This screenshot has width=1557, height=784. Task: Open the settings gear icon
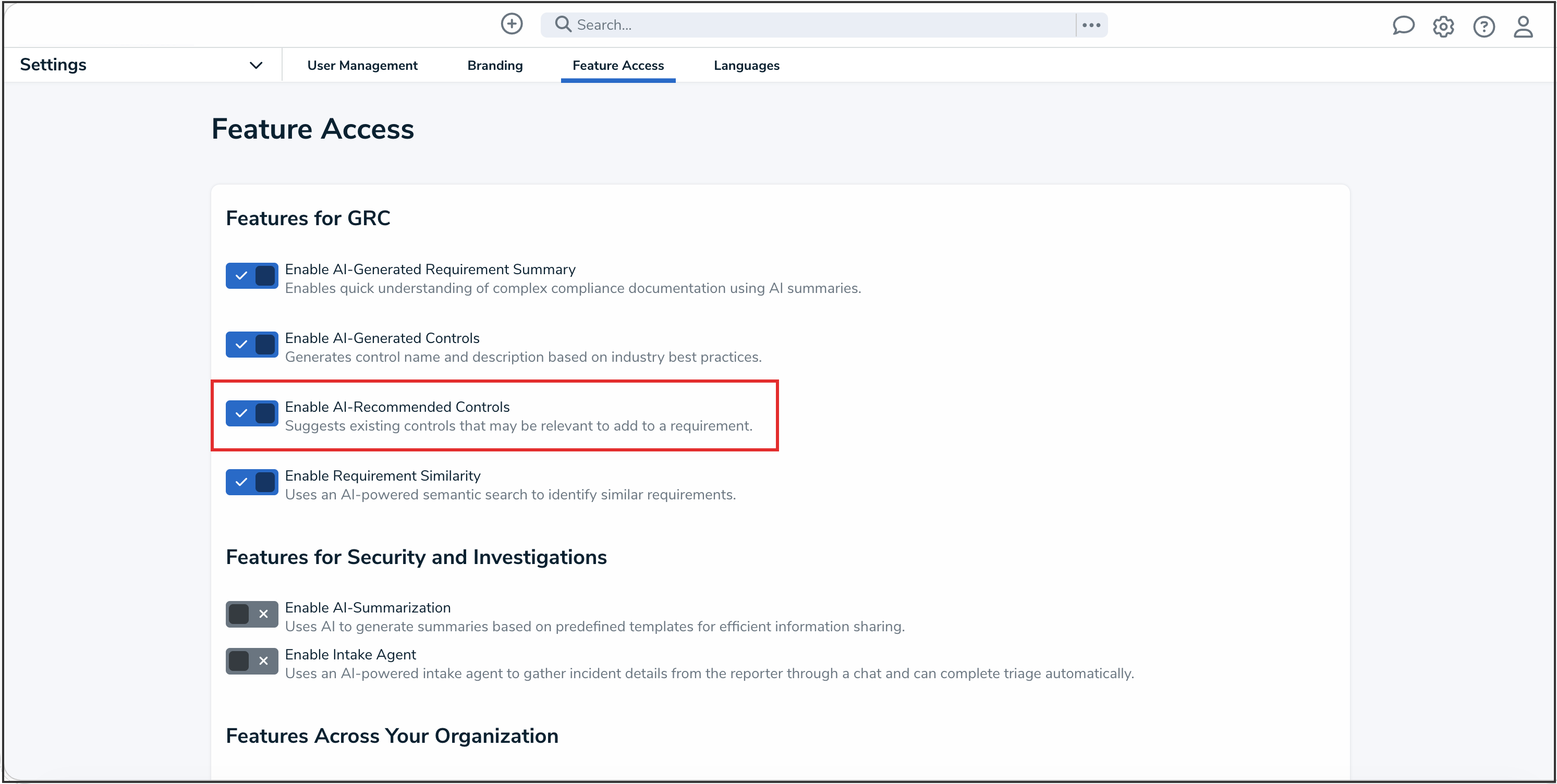1443,26
